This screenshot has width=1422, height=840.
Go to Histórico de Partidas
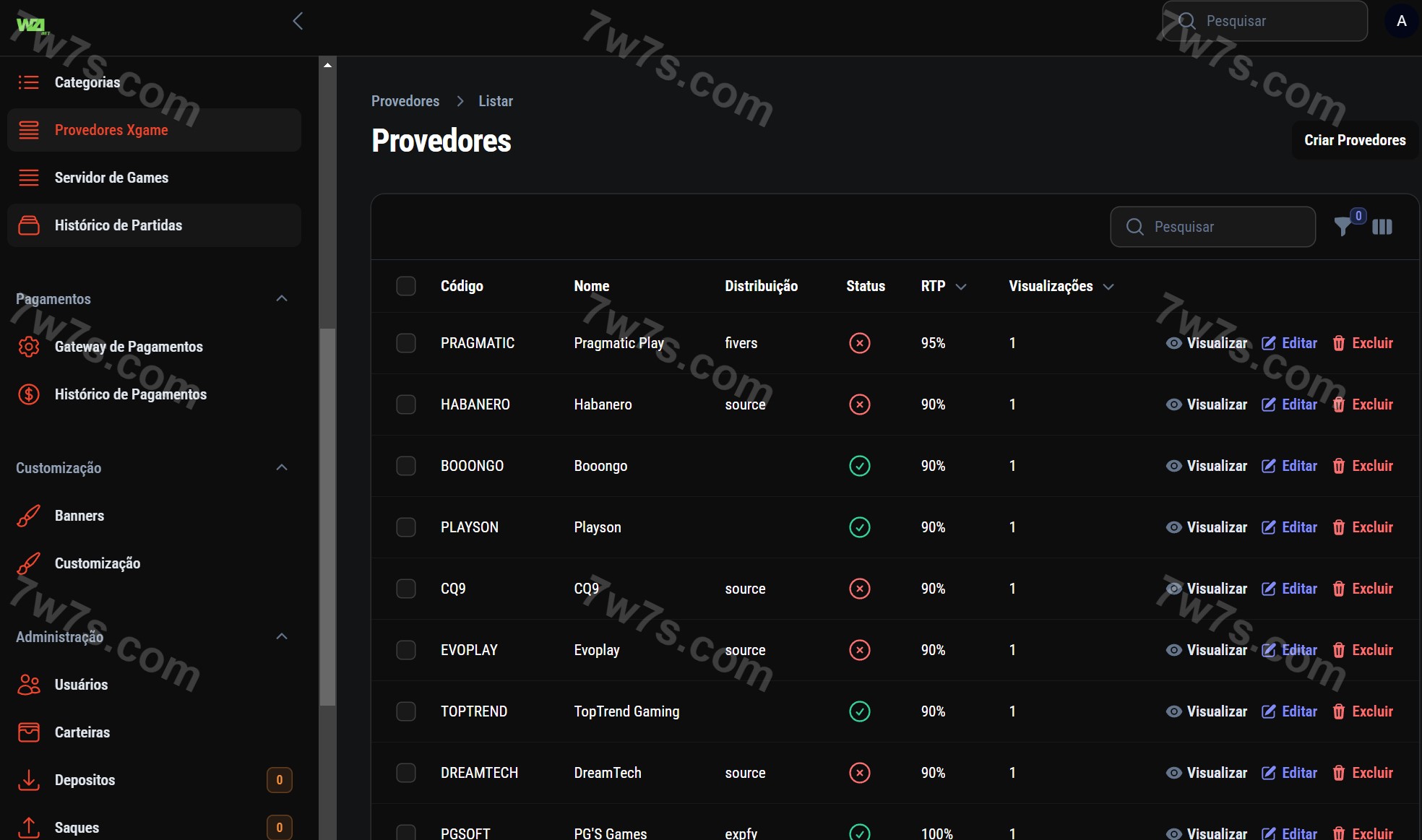coord(118,225)
